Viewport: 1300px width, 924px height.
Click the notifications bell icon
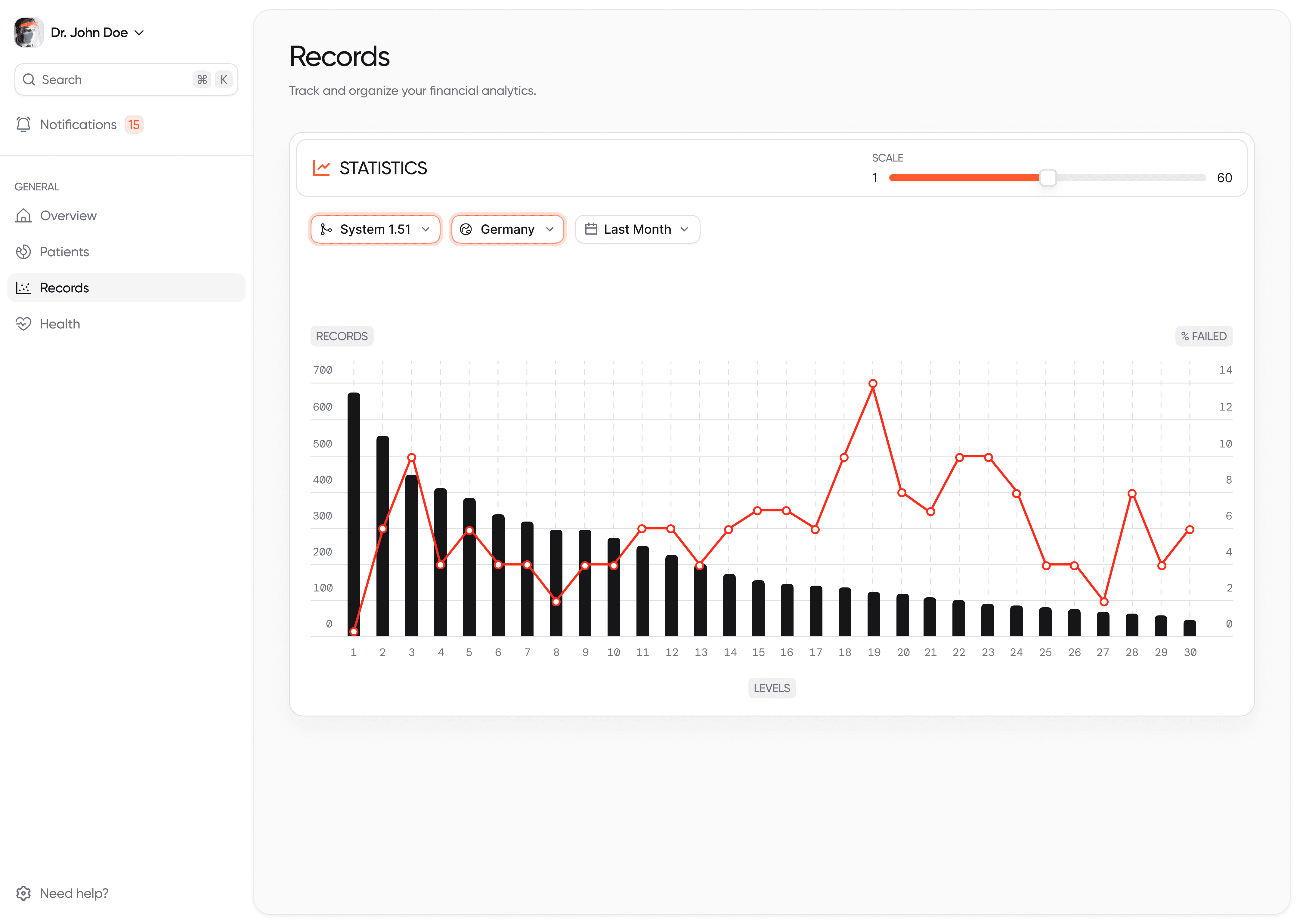(x=23, y=125)
